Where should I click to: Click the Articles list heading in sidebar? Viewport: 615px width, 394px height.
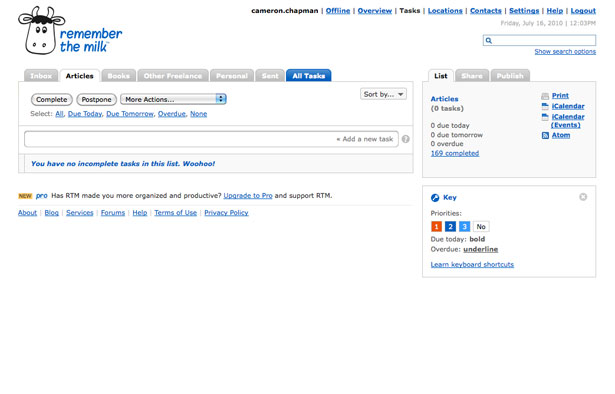[x=444, y=99]
